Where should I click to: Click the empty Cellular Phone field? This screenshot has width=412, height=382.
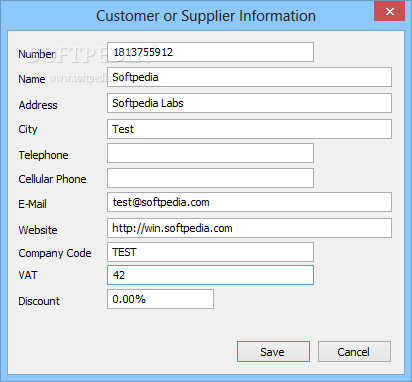(210, 178)
